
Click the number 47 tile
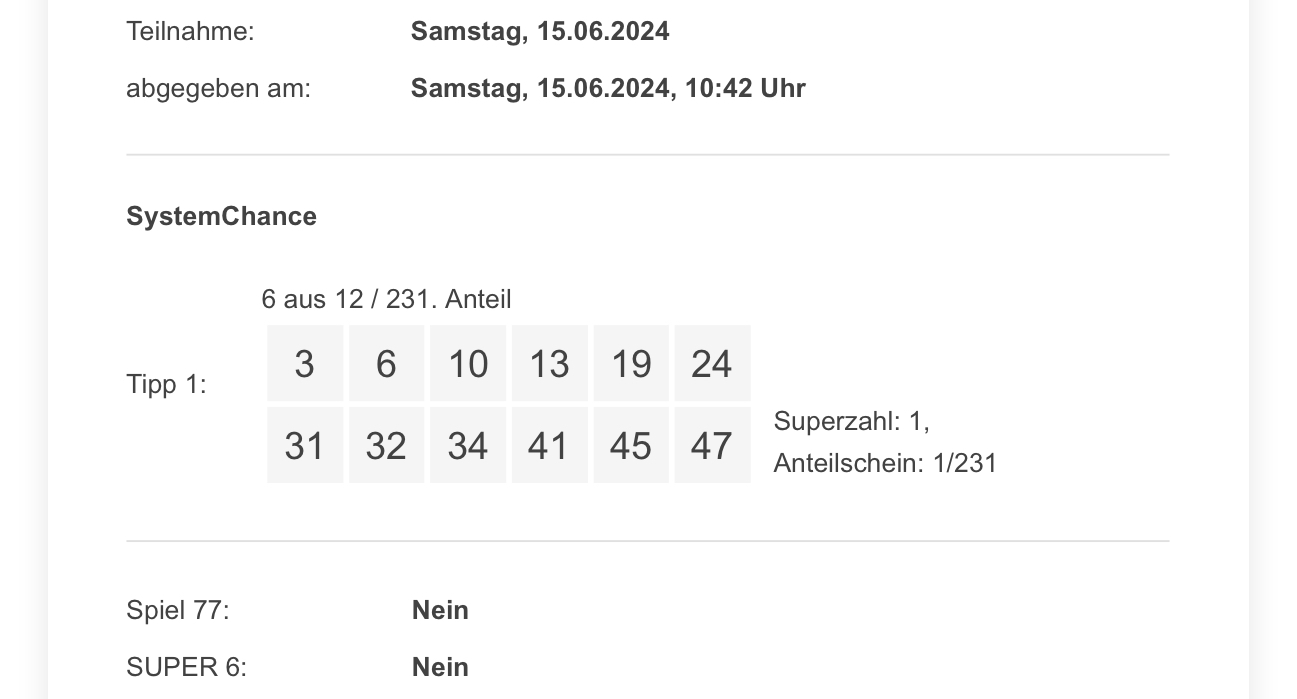click(x=712, y=445)
